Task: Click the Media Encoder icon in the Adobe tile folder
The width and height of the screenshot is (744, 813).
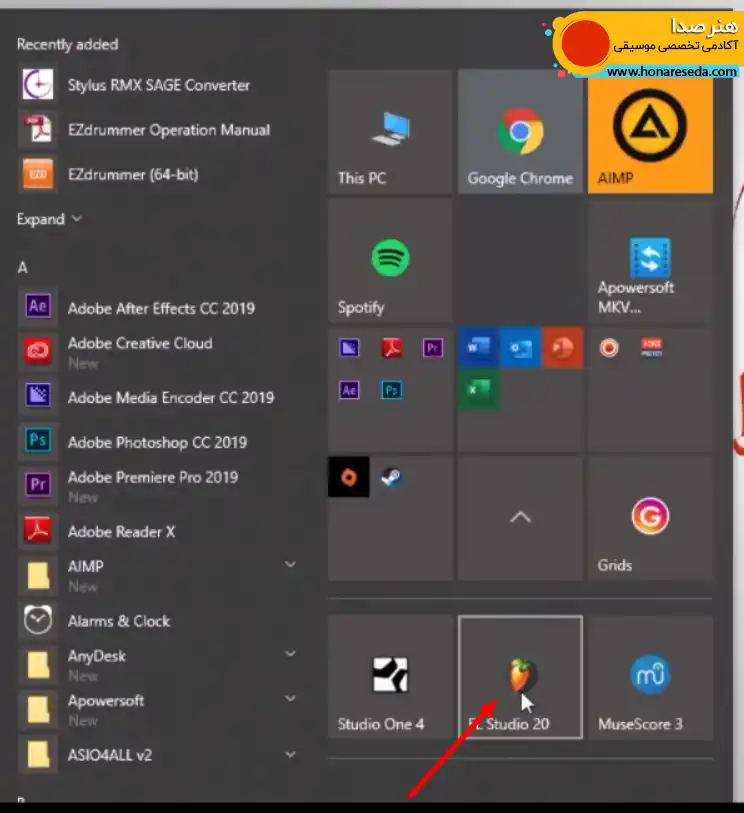Action: pos(349,347)
